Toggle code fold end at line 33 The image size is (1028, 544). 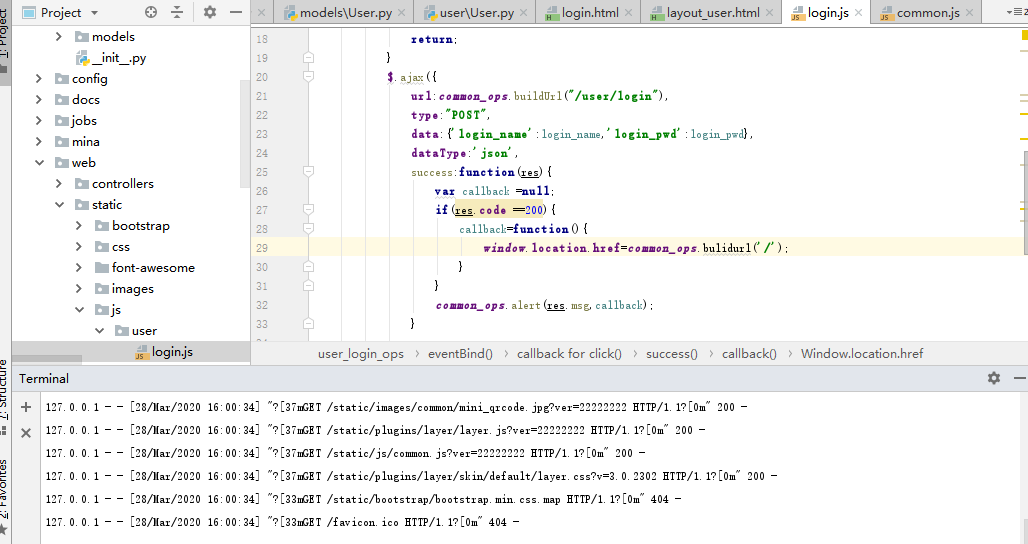[x=308, y=324]
